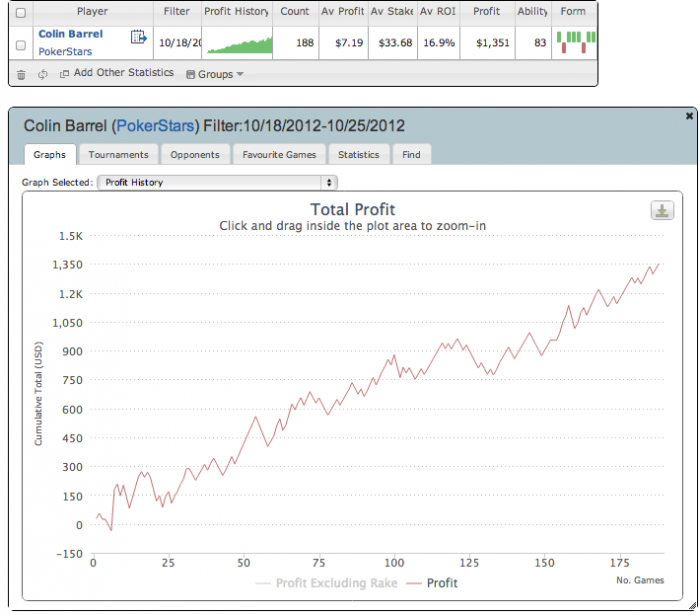This screenshot has height=615, width=700.
Task: Click the 16.9% ROI value
Action: click(439, 43)
